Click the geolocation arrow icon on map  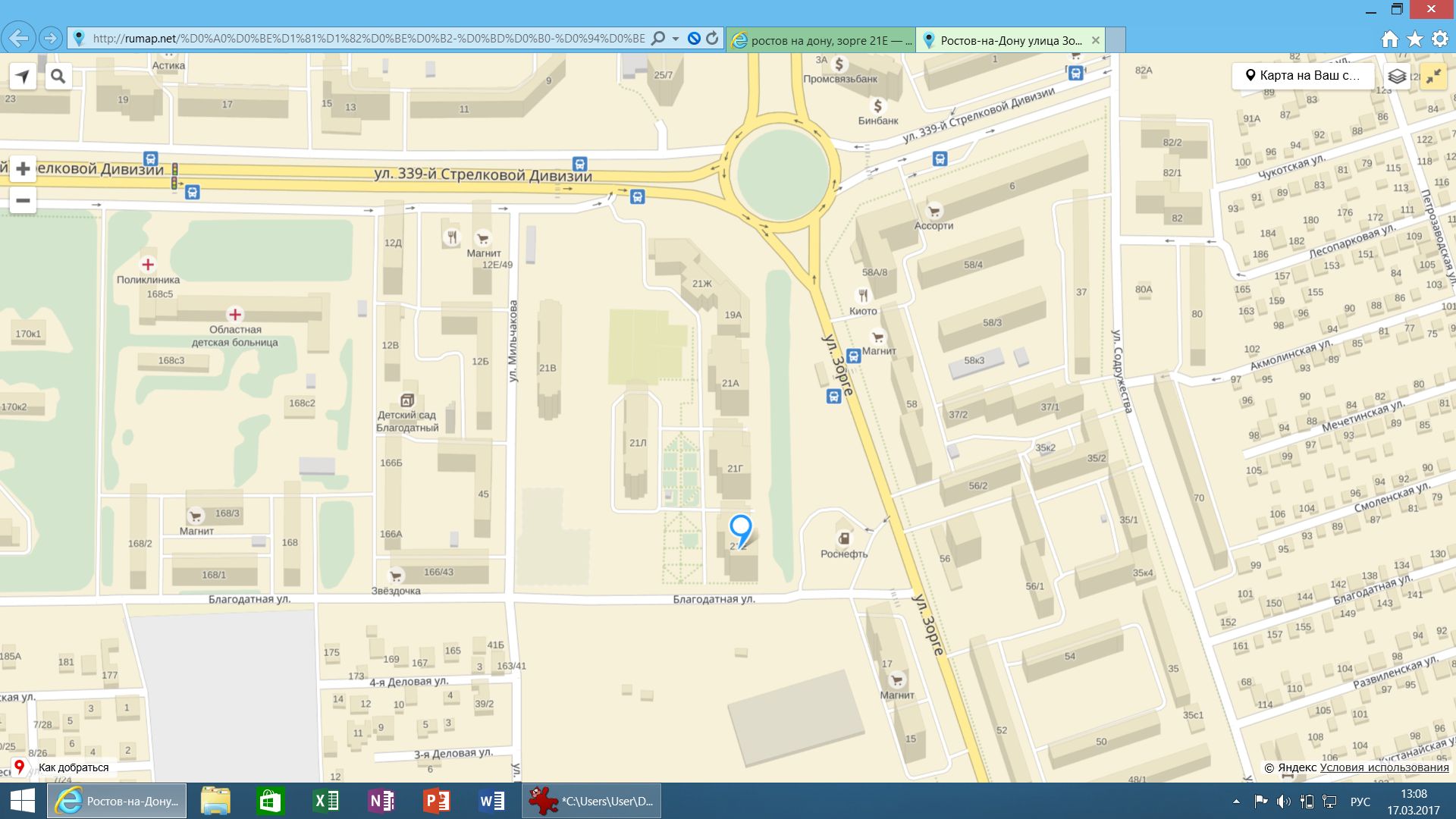click(x=23, y=77)
